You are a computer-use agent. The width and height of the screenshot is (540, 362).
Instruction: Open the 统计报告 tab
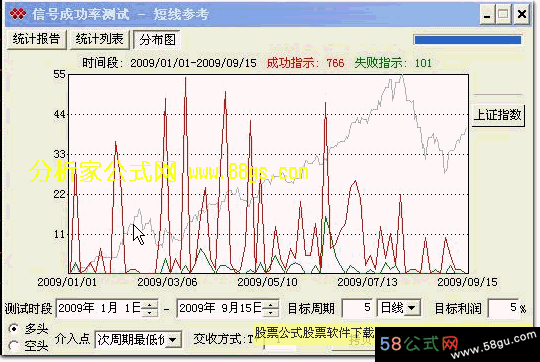pyautogui.click(x=37, y=39)
